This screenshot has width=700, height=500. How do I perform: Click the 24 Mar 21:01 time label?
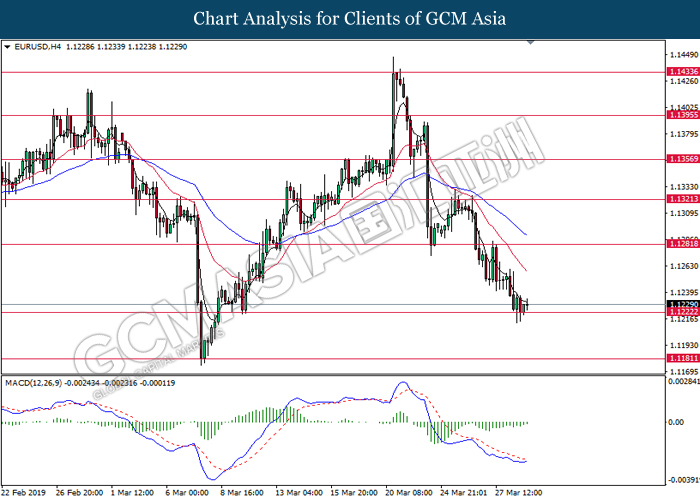coord(463,493)
